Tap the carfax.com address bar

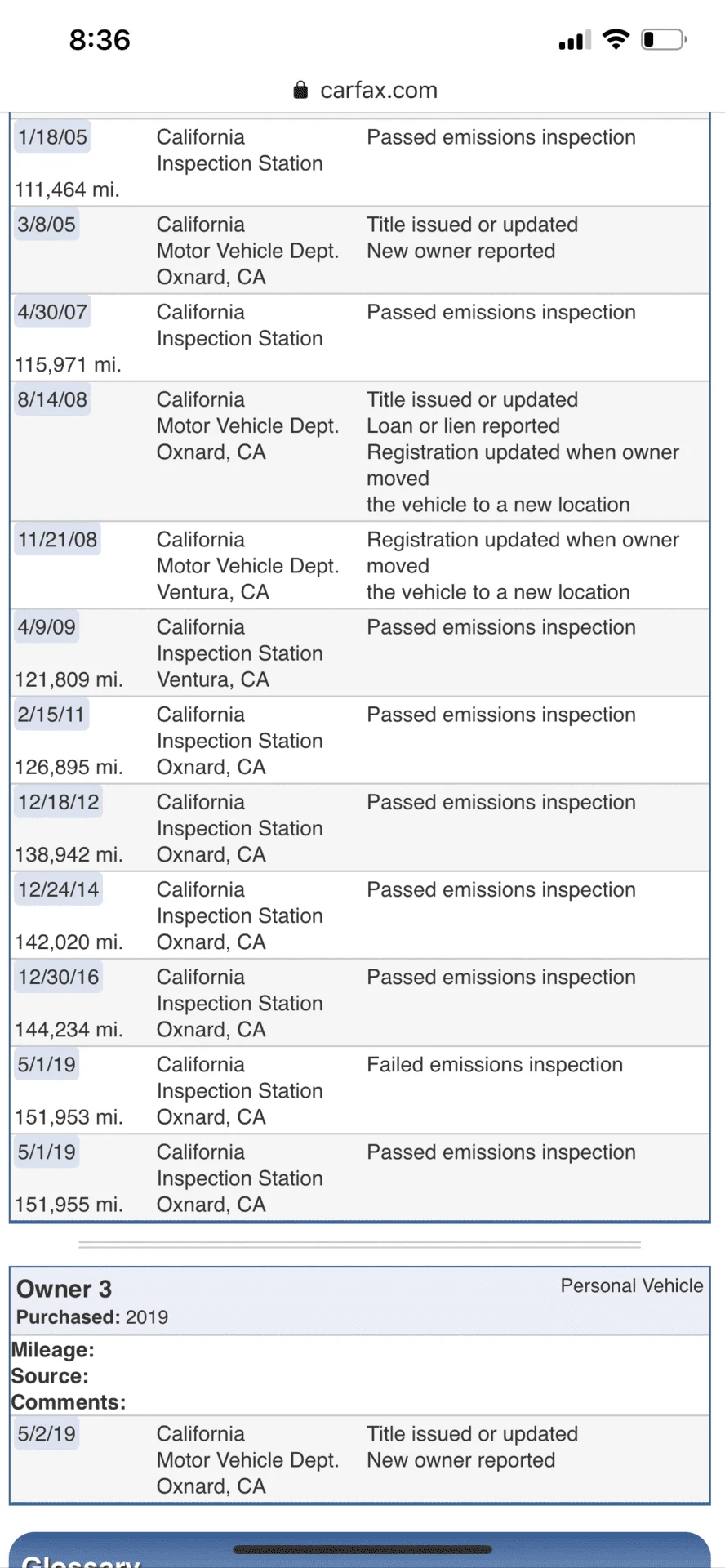[378, 90]
